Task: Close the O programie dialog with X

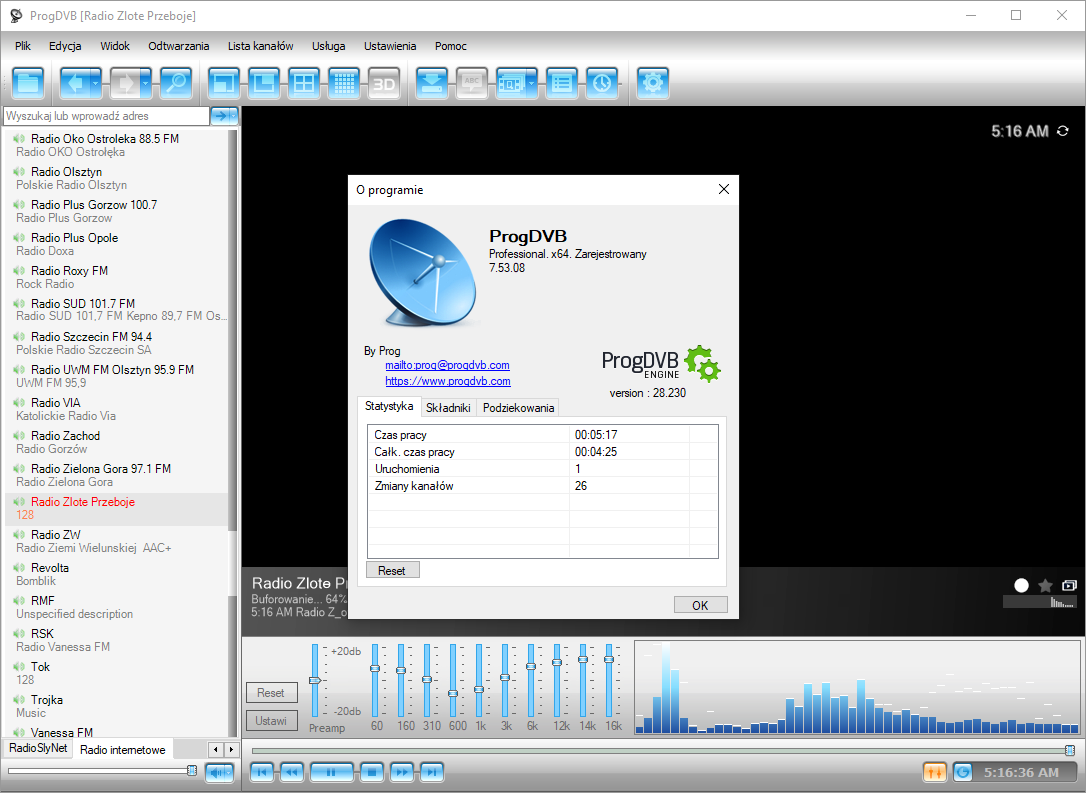Action: coord(724,189)
